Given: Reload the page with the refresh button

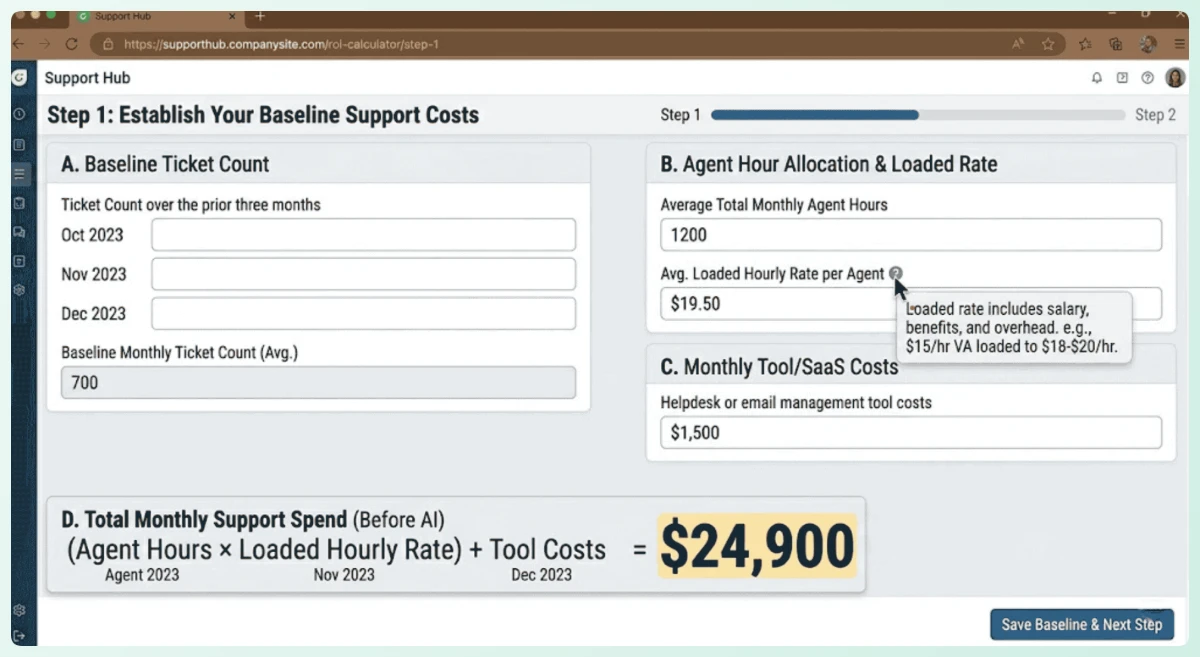Looking at the screenshot, I should click(71, 44).
